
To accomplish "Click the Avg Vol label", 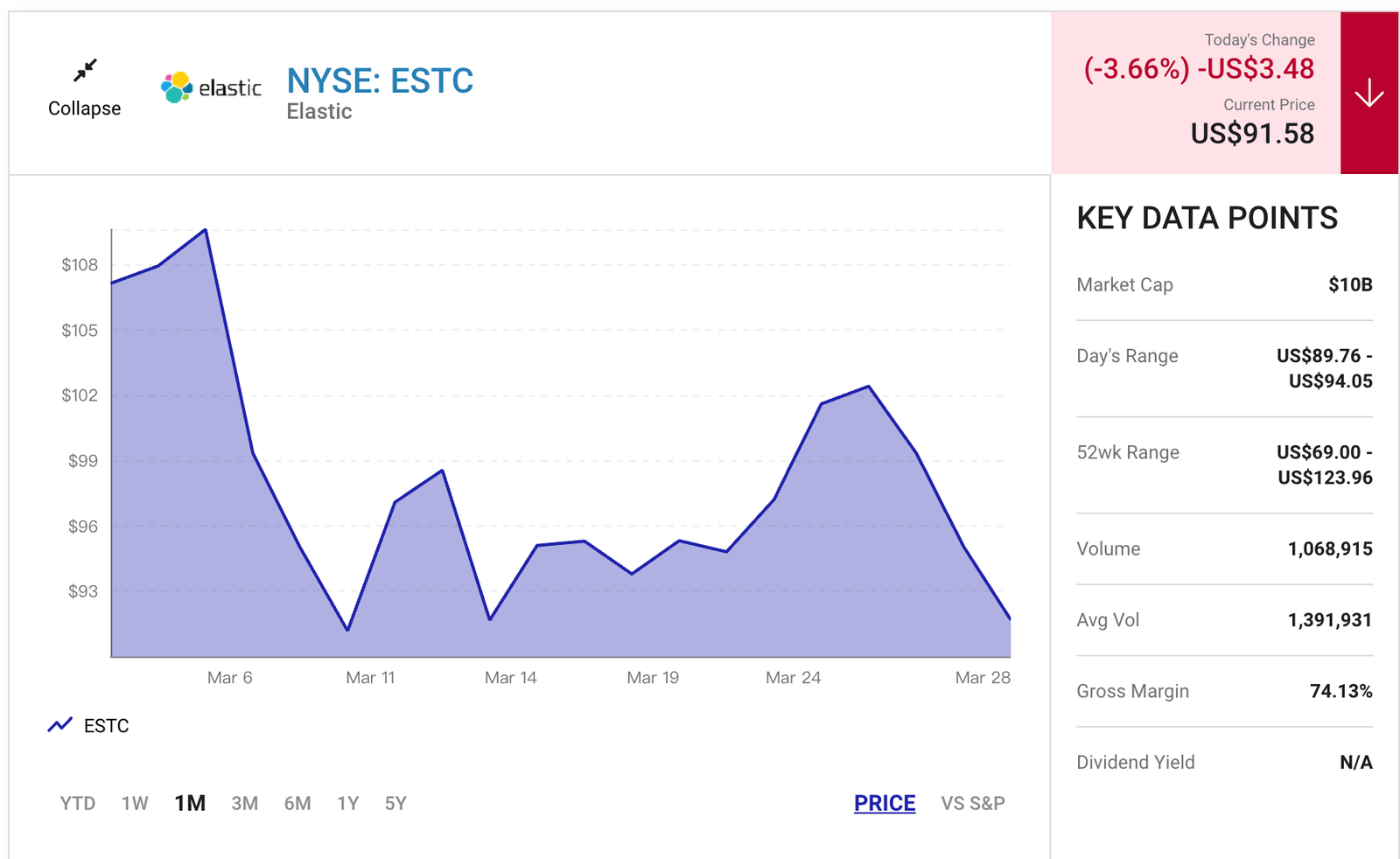I will point(1108,620).
